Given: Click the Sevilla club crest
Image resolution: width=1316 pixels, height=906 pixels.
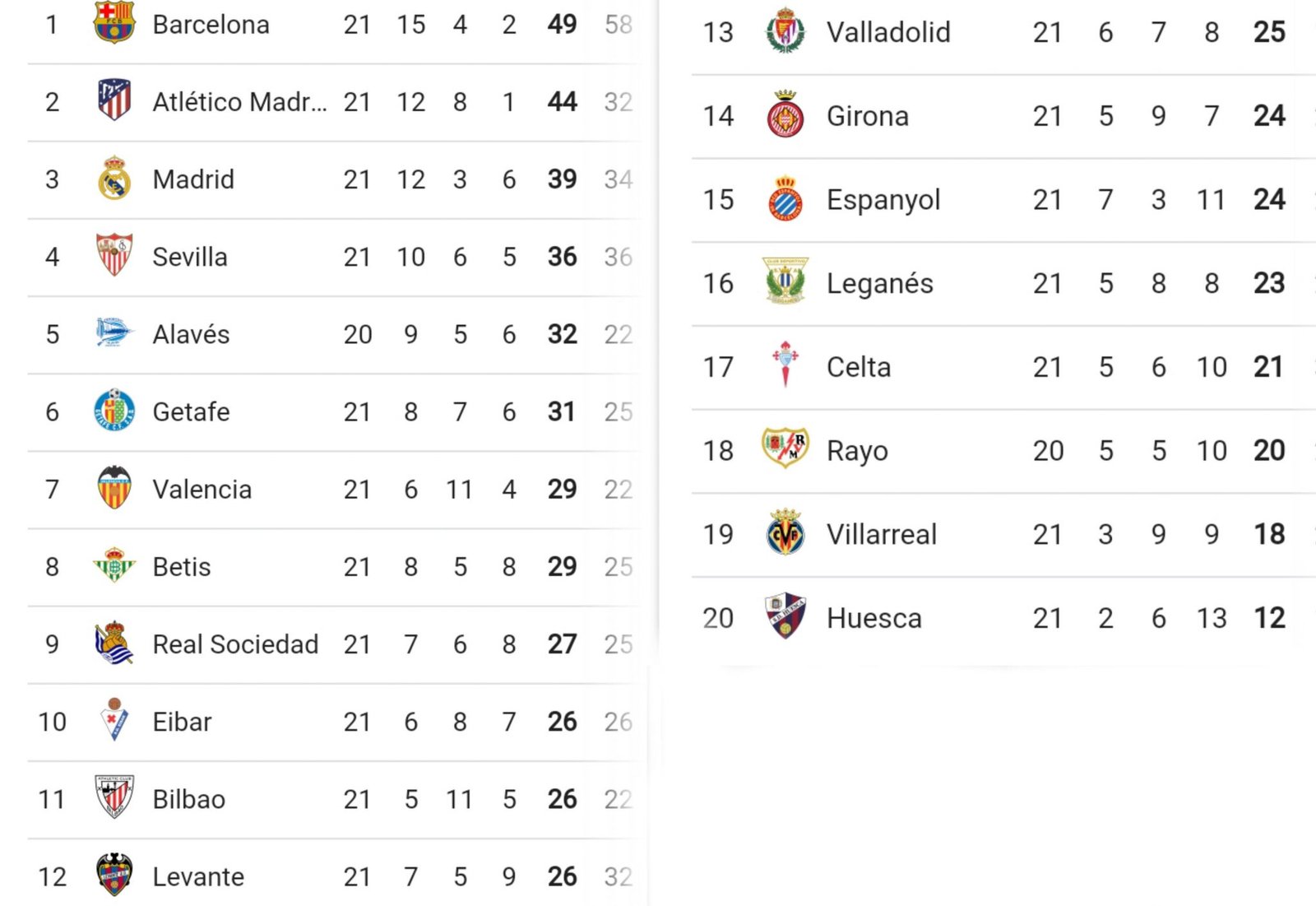Looking at the screenshot, I should (114, 256).
